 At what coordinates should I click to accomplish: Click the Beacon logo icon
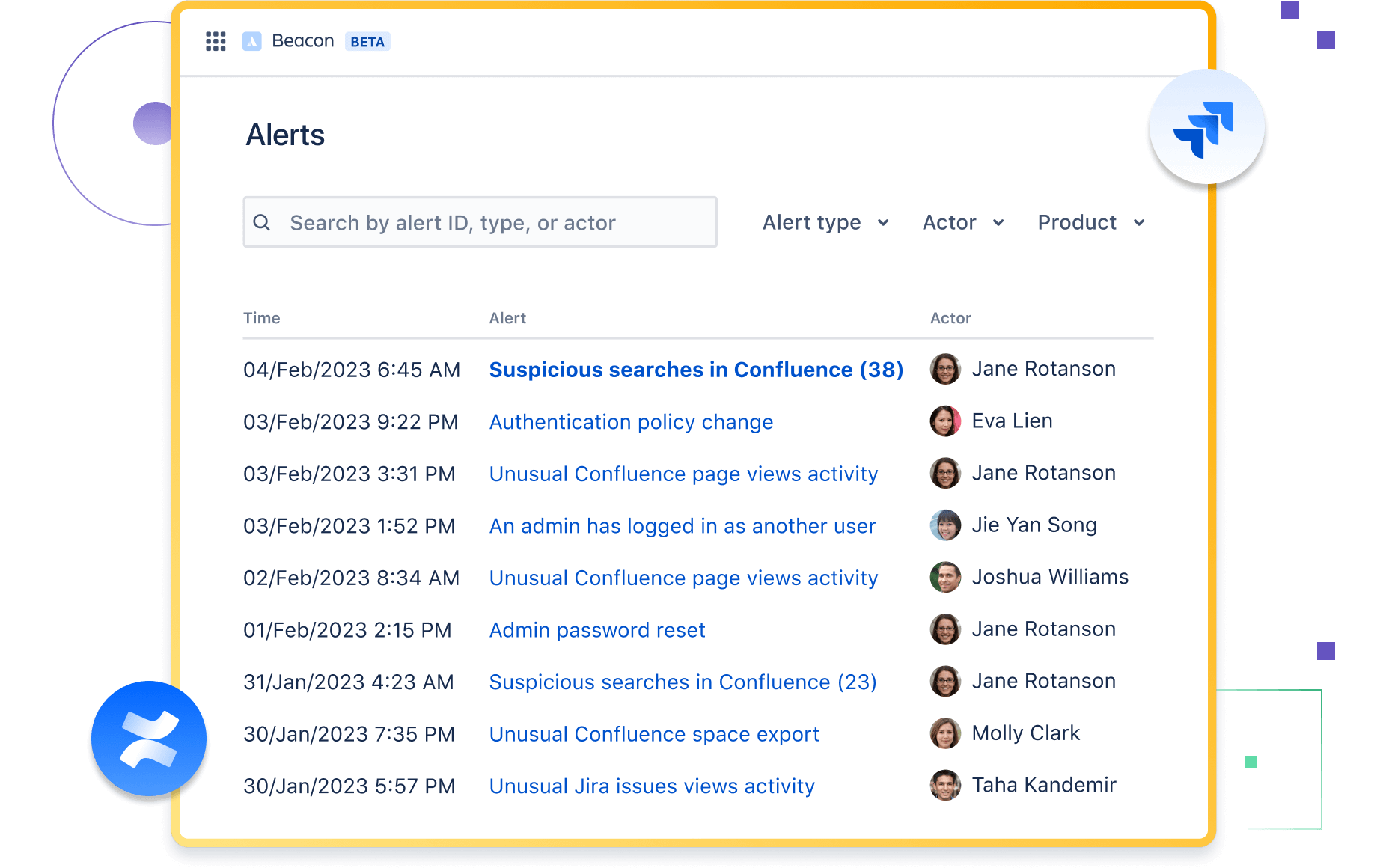point(252,41)
